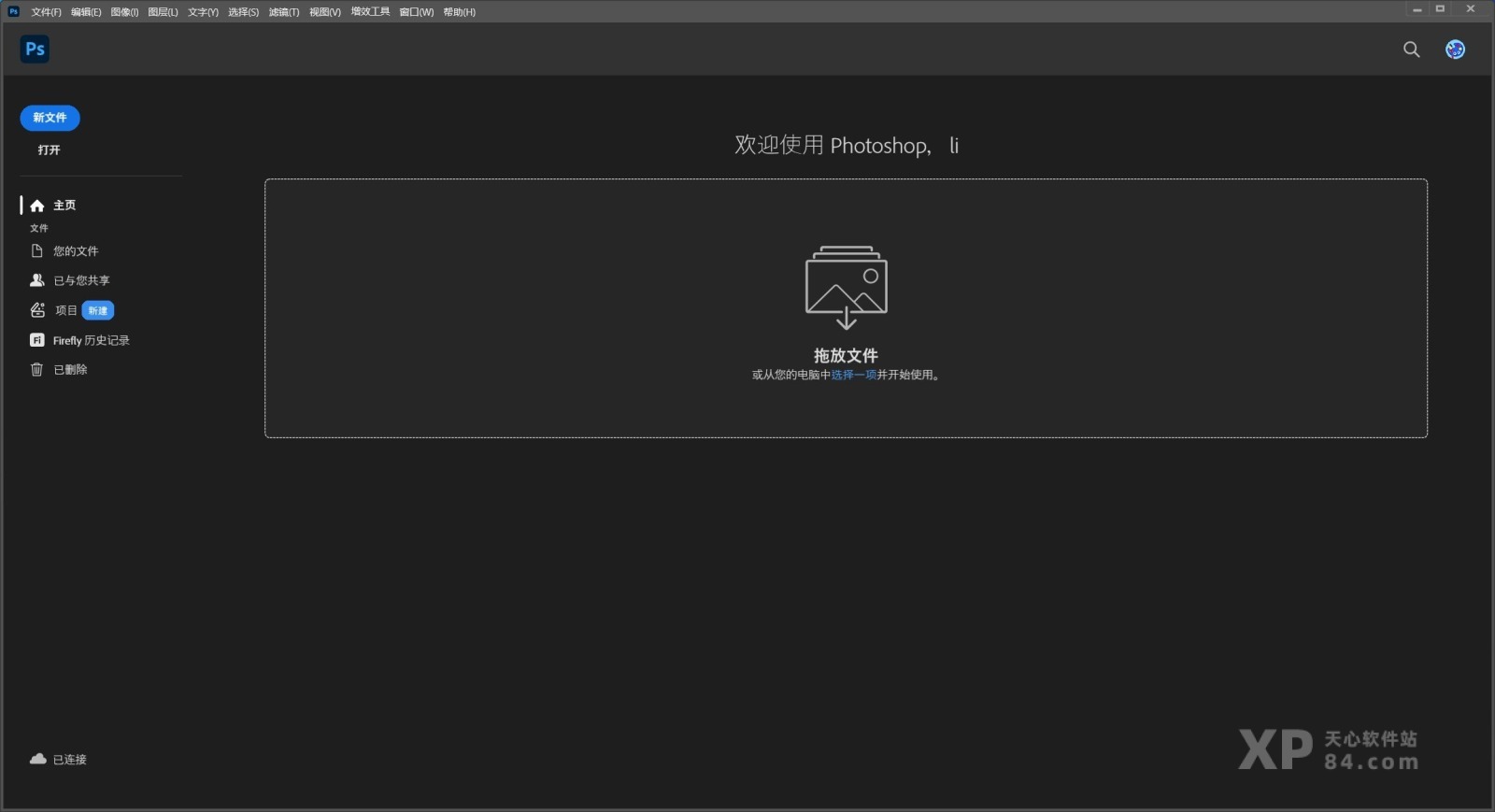Select 主页 in the sidebar
The image size is (1495, 812).
[64, 206]
